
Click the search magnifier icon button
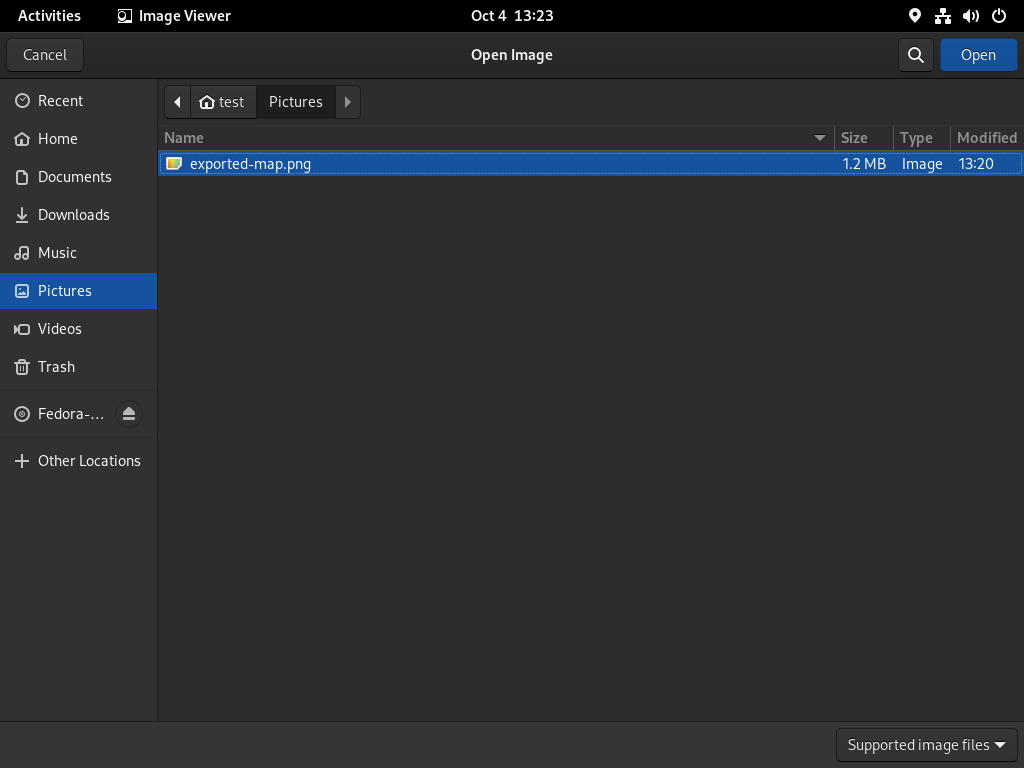pos(916,55)
